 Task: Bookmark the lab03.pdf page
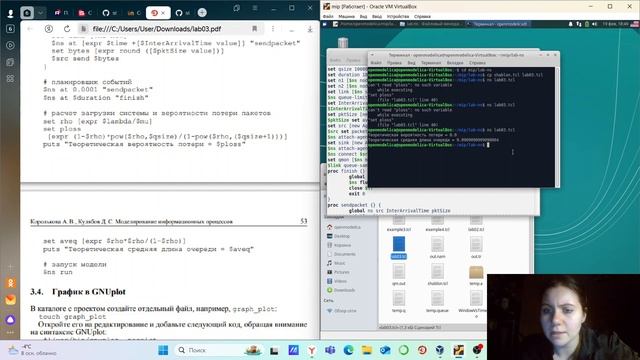255,29
